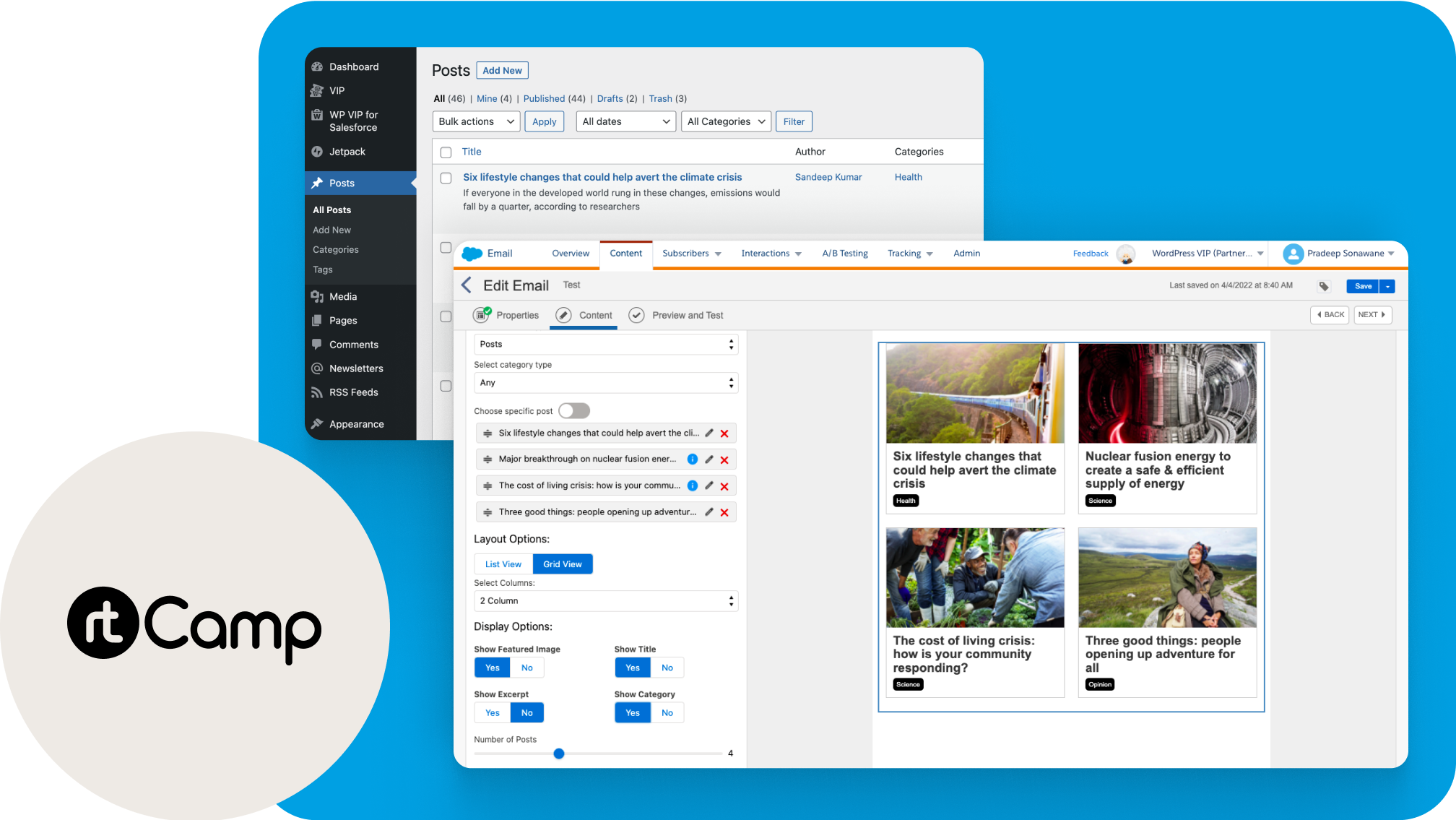Check the 'Six lifestyle changes' post row checkbox

tap(446, 178)
